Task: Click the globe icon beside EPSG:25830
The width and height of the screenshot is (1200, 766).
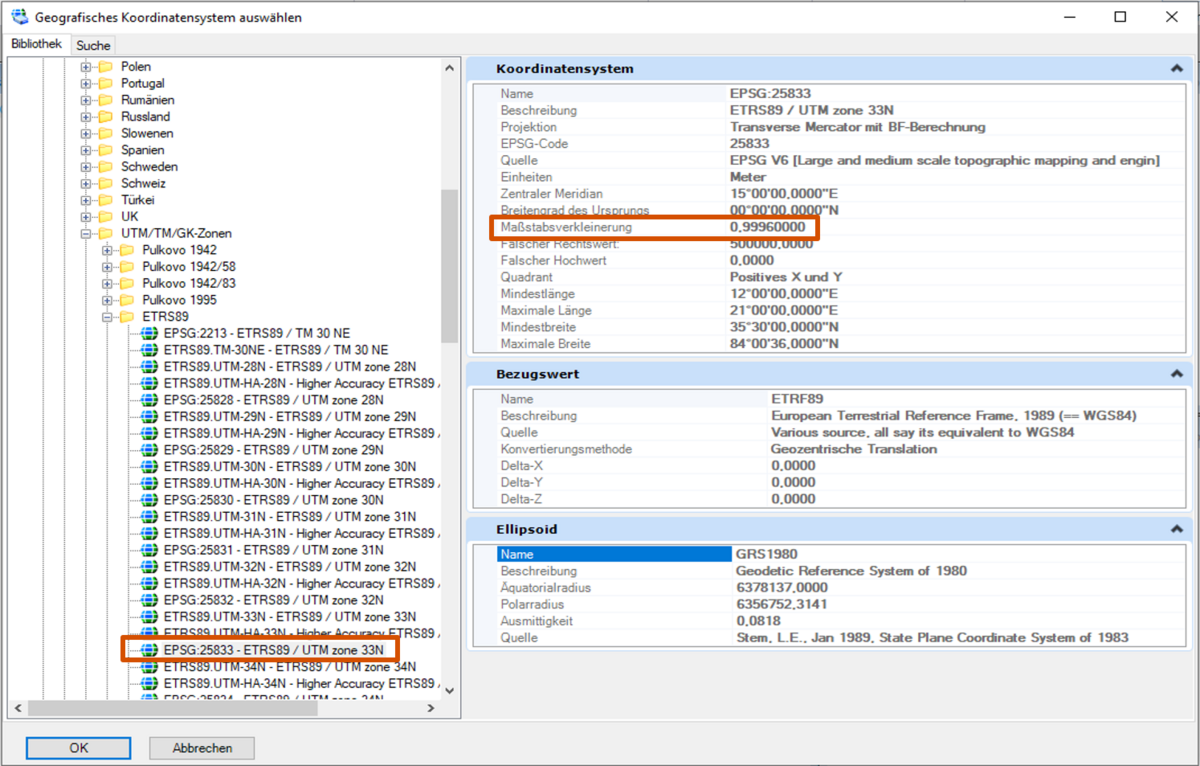Action: click(x=149, y=500)
